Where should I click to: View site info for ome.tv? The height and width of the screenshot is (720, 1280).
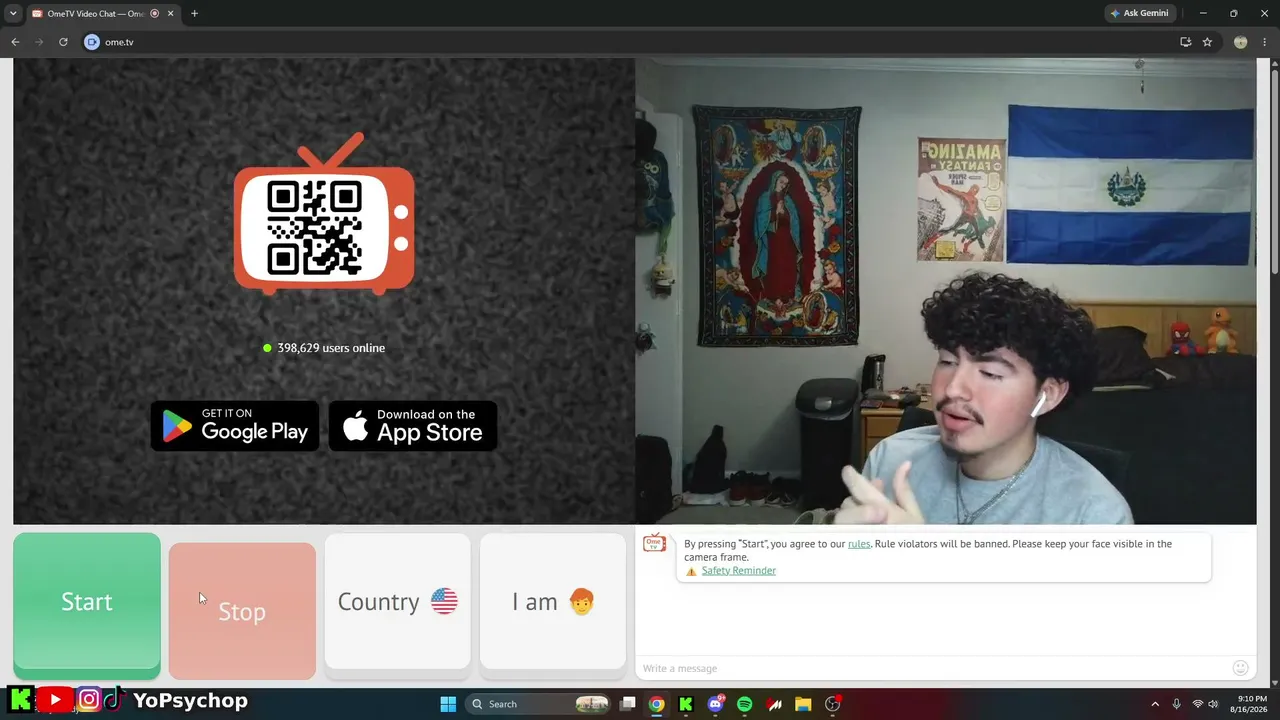click(92, 42)
